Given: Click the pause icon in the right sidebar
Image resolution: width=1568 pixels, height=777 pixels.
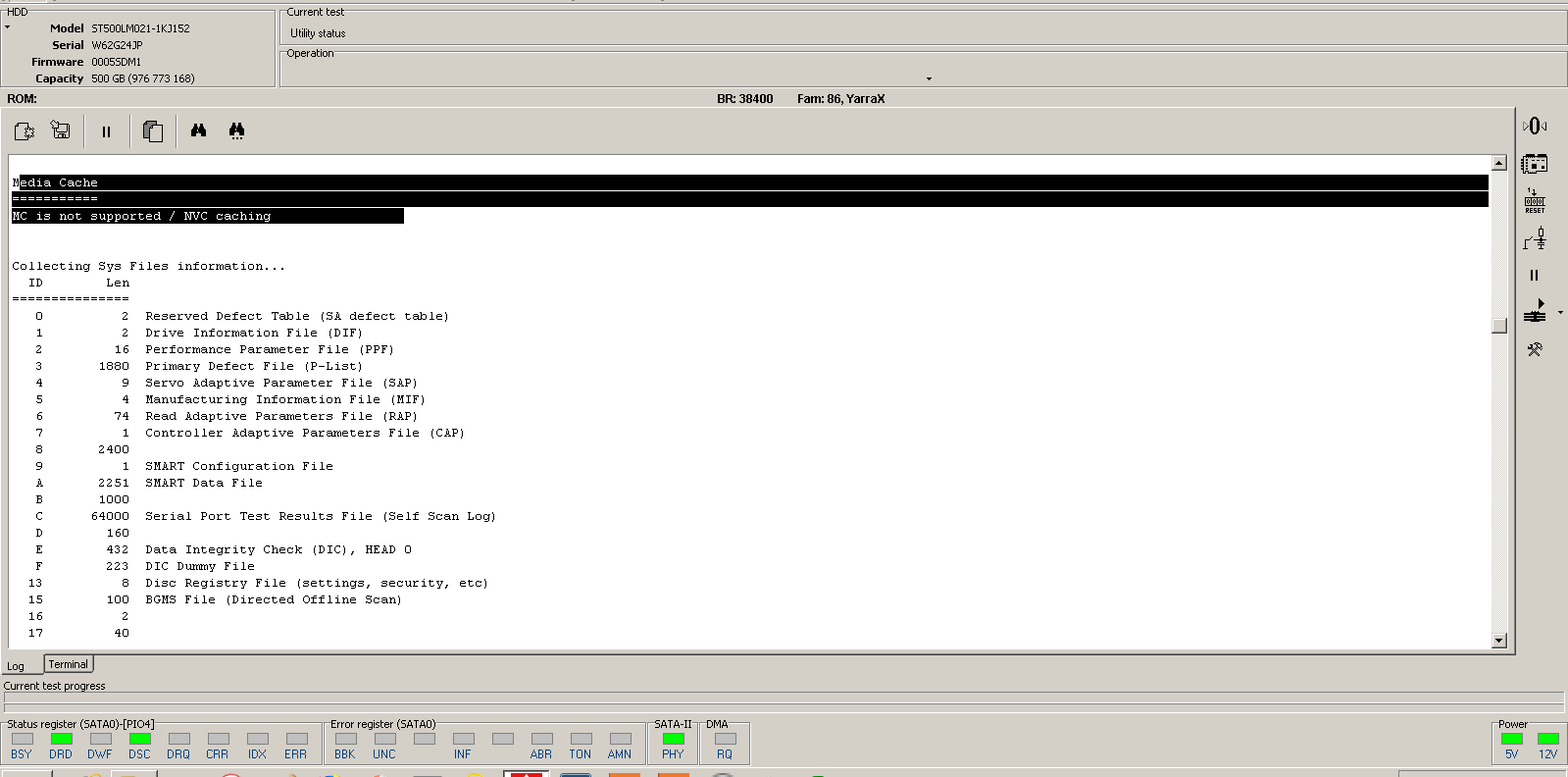Looking at the screenshot, I should click(1535, 276).
